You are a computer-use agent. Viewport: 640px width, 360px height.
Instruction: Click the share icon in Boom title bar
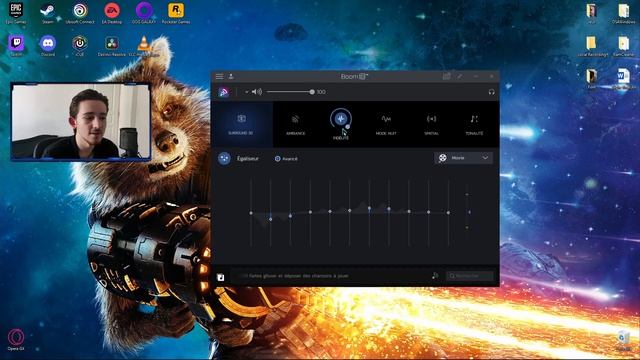pyautogui.click(x=447, y=76)
